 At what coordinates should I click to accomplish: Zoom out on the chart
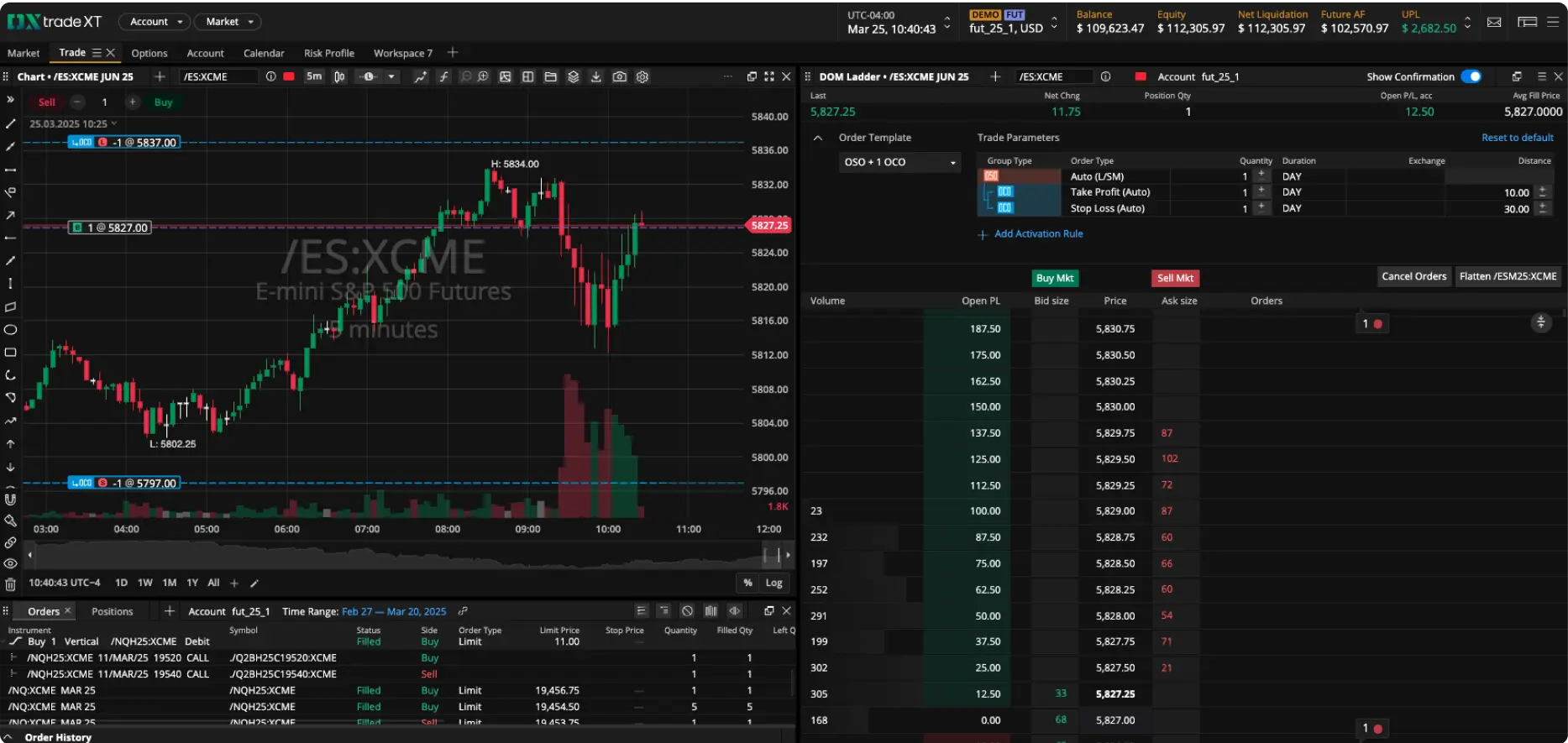(x=466, y=76)
